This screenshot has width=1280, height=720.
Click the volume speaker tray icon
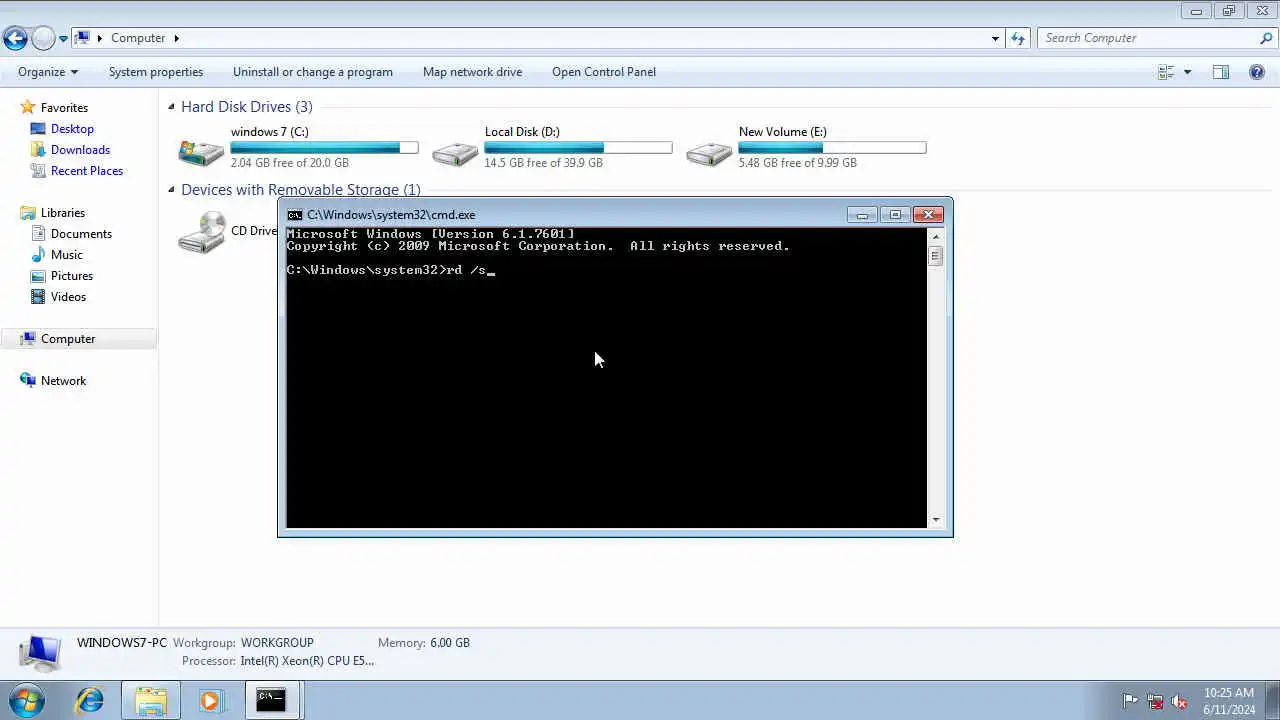pyautogui.click(x=1179, y=701)
